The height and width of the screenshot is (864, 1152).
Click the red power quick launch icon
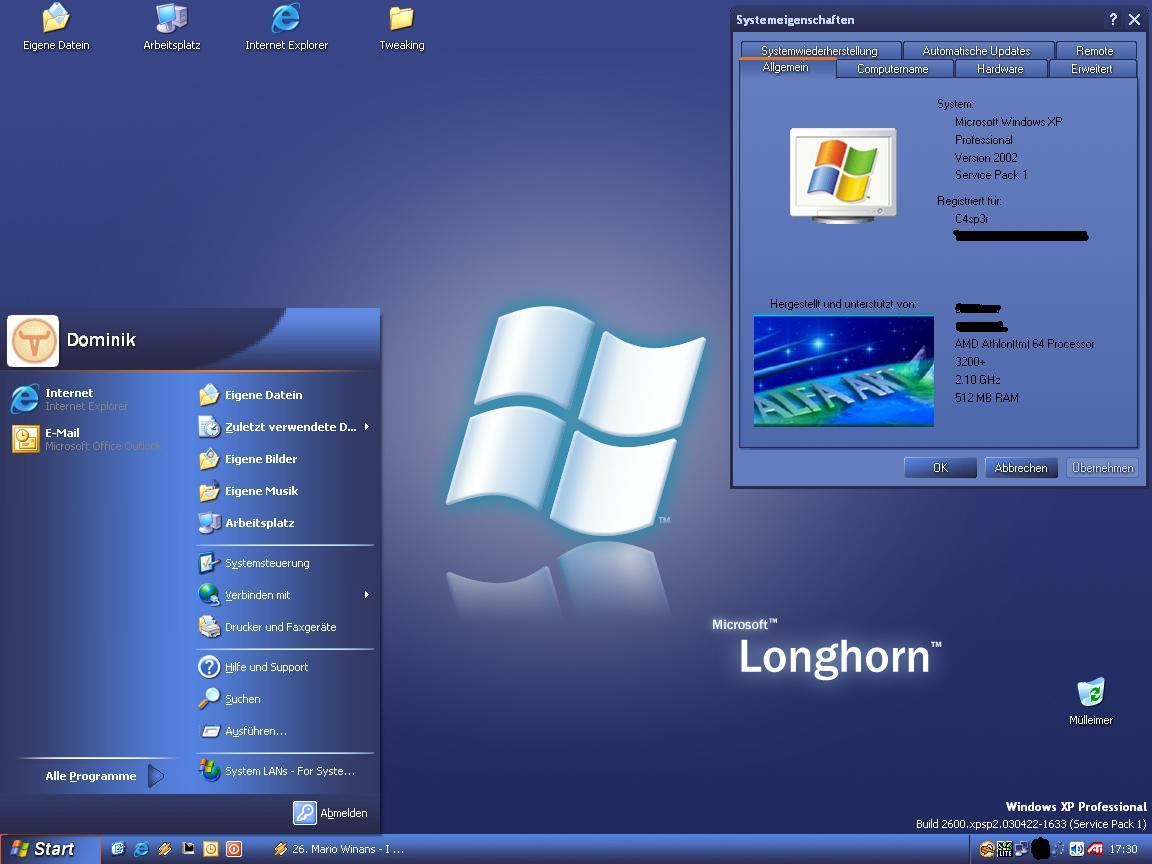click(234, 849)
